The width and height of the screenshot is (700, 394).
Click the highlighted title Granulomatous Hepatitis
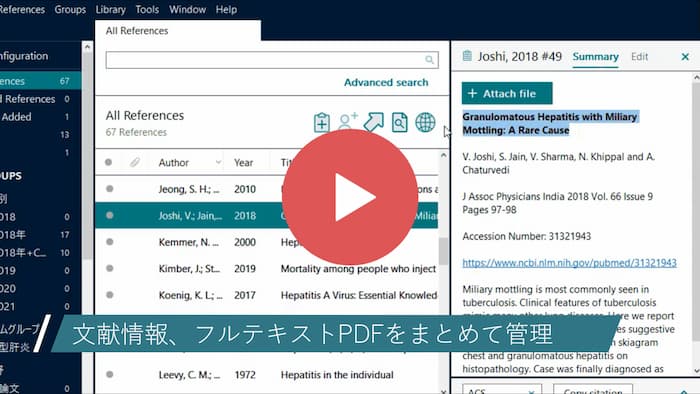pos(550,123)
